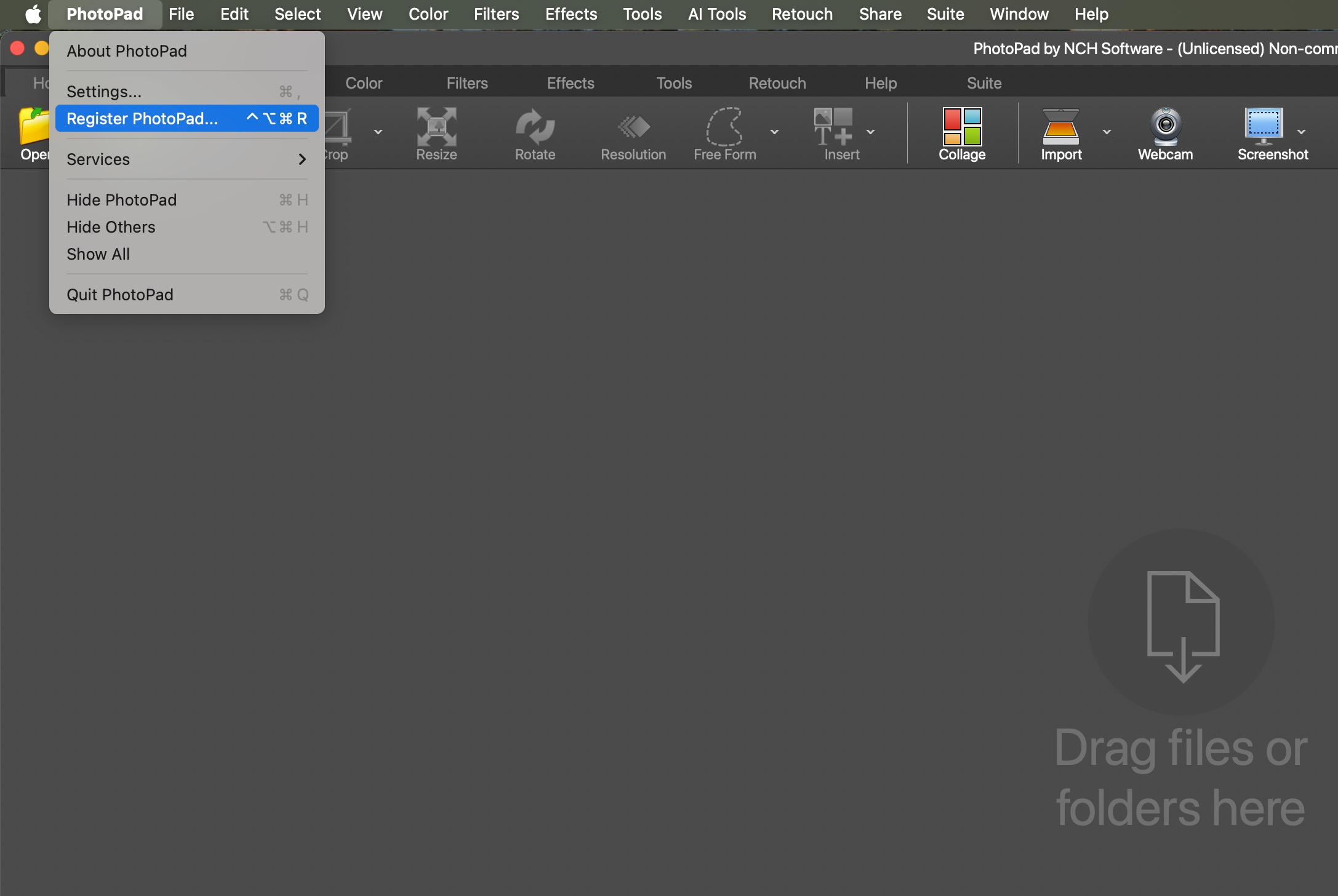The image size is (1338, 896).
Task: Select the Resolution tool icon
Action: (x=633, y=127)
